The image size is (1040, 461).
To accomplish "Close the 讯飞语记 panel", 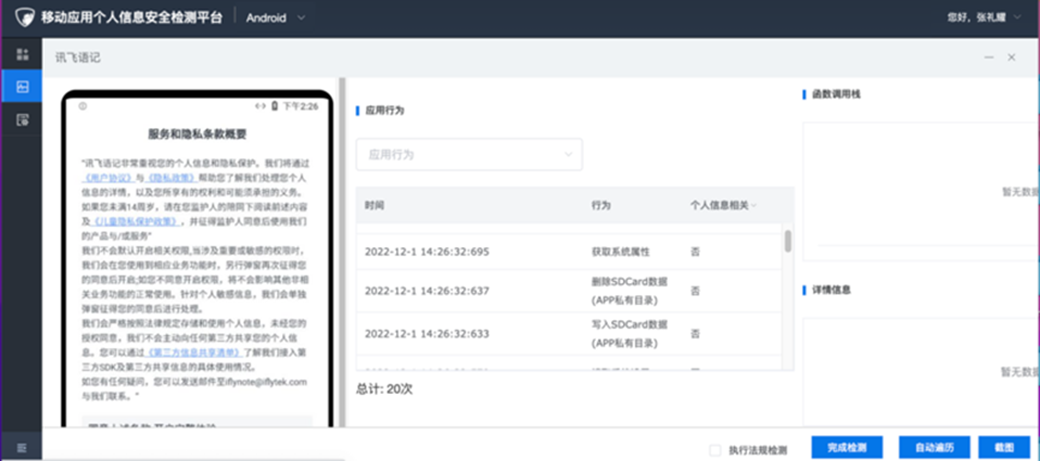I will (x=1011, y=58).
